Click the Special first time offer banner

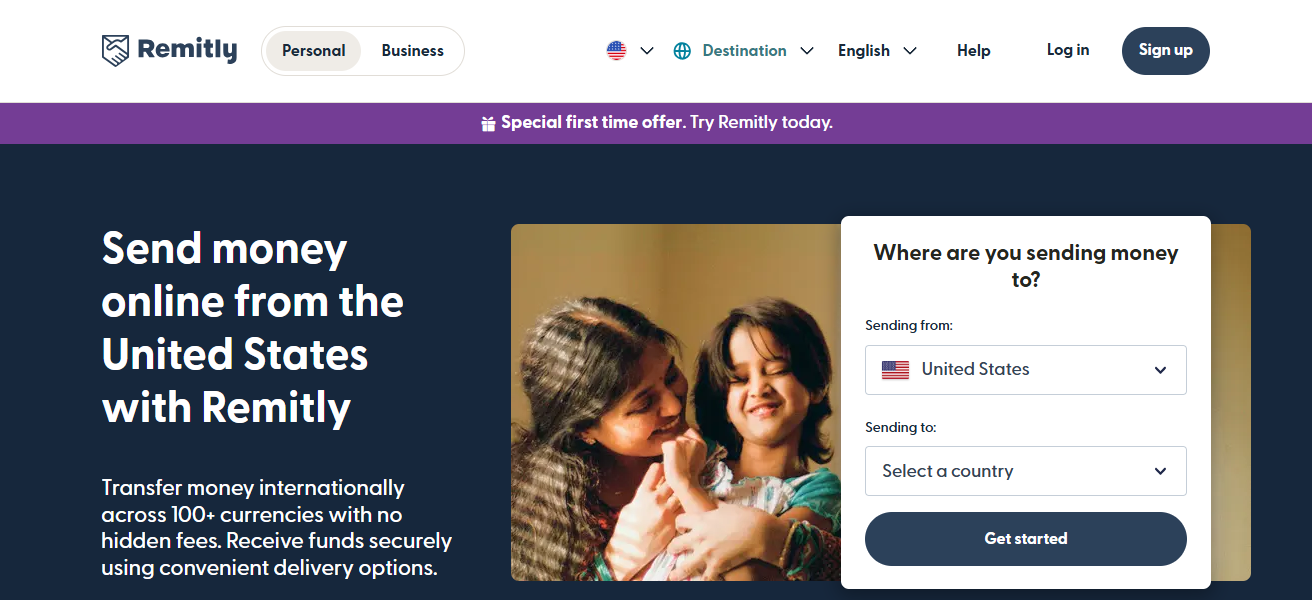[666, 123]
